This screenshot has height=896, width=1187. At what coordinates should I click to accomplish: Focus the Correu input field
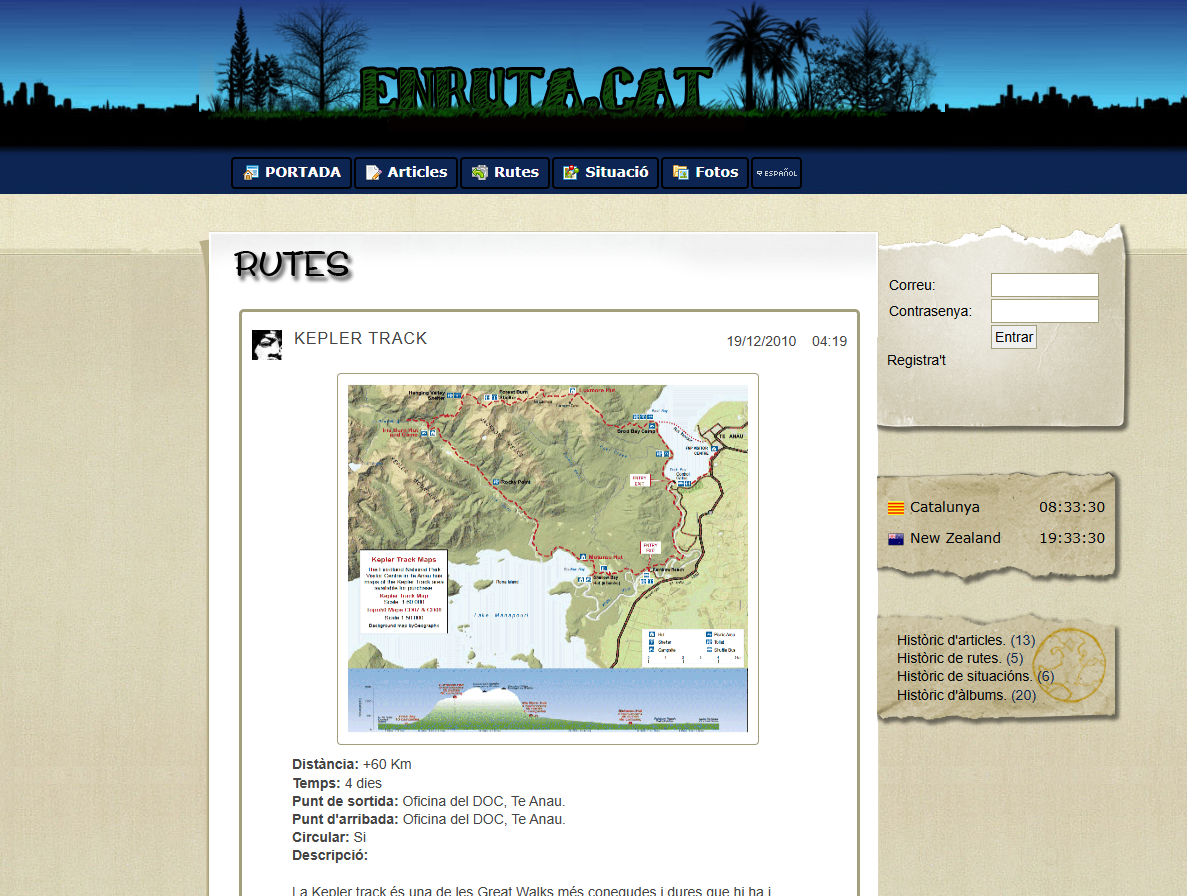click(1044, 285)
